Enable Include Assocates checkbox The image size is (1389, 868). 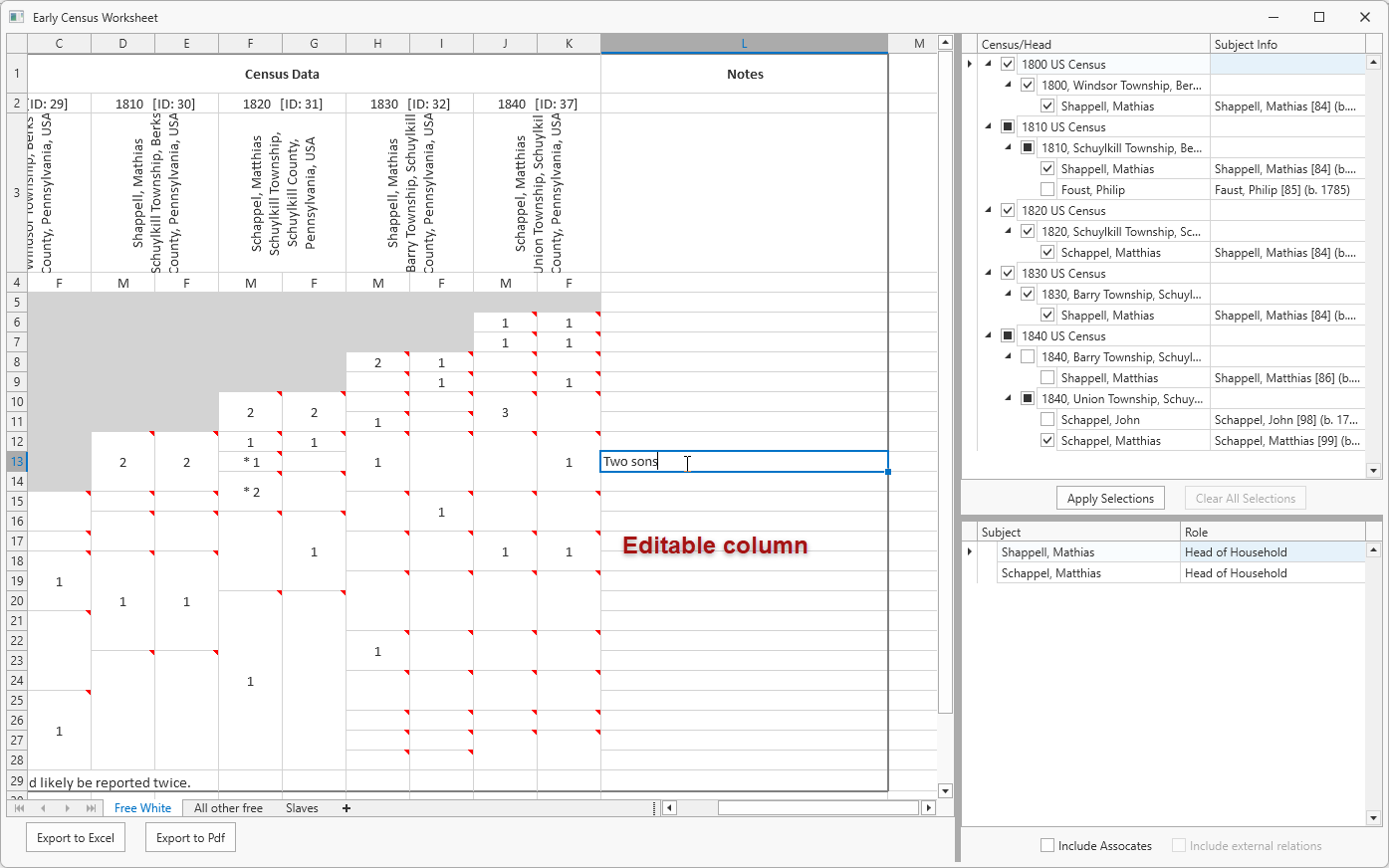pos(1047,845)
